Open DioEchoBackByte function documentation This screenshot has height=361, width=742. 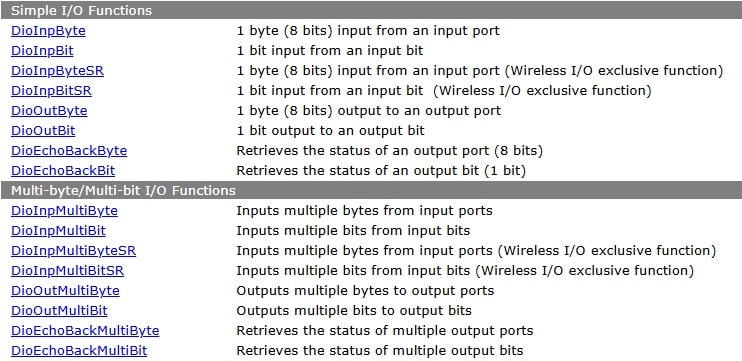pyautogui.click(x=69, y=151)
